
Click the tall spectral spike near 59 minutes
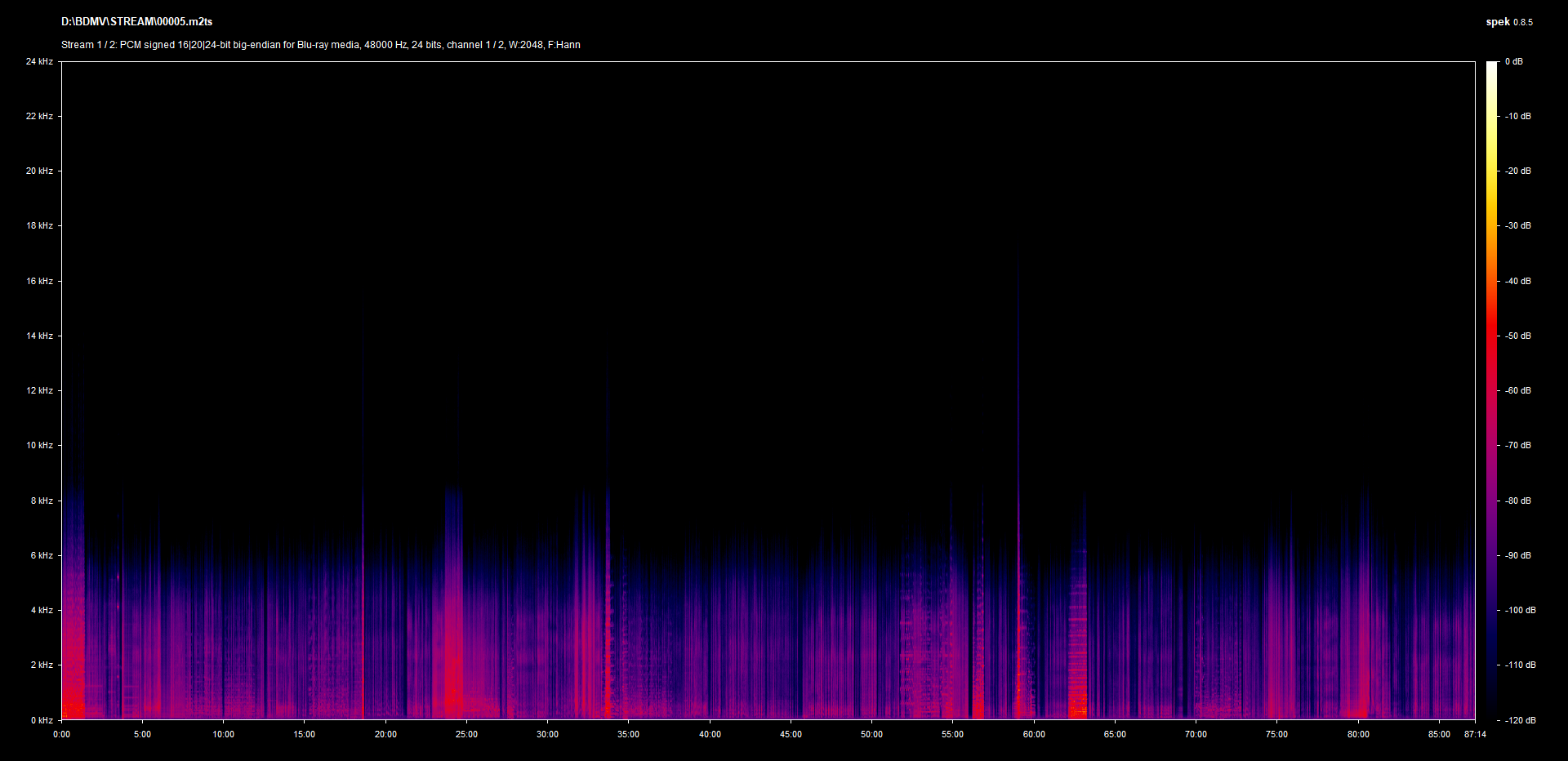coord(1018,408)
